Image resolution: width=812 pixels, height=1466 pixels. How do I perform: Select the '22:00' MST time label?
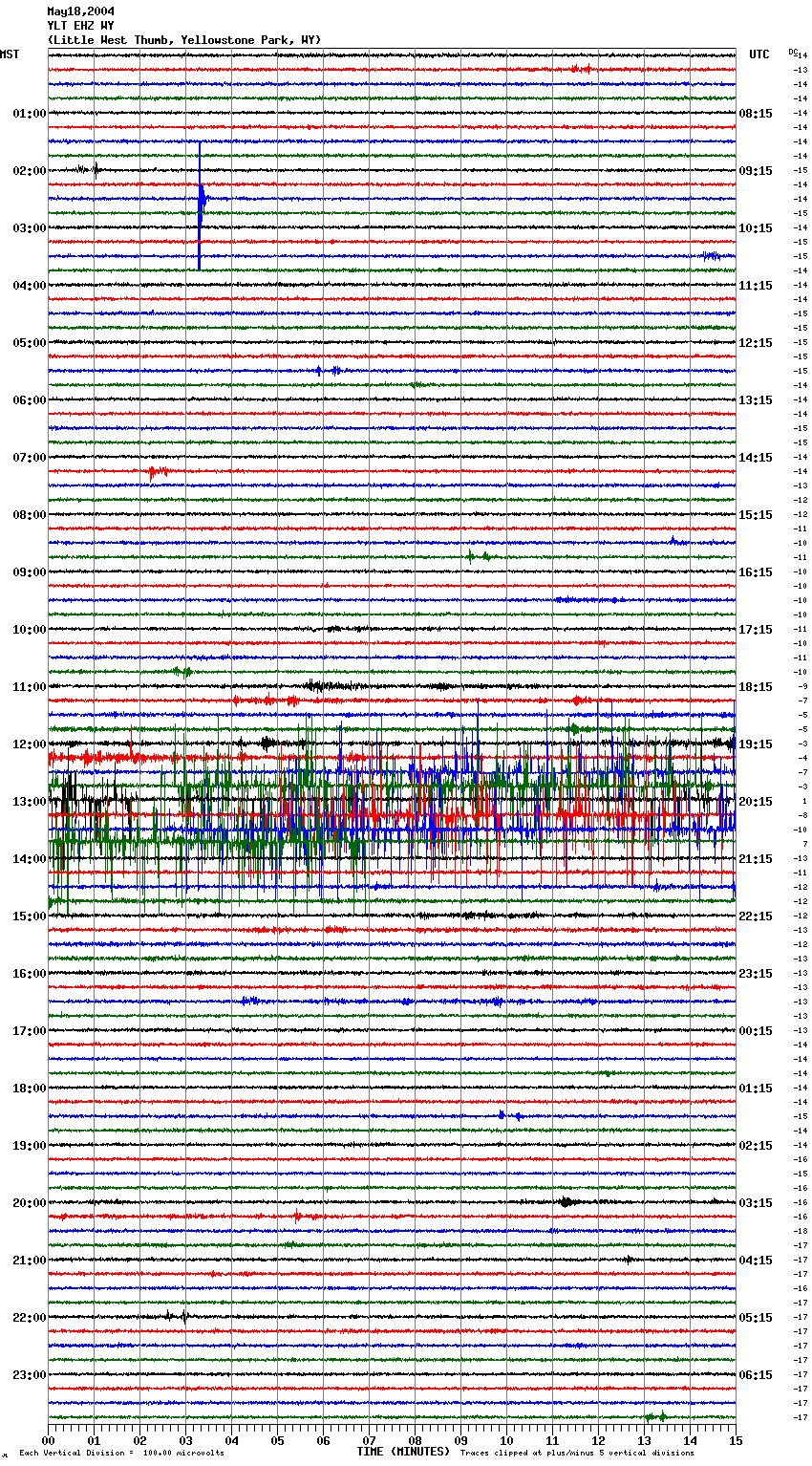30,1318
